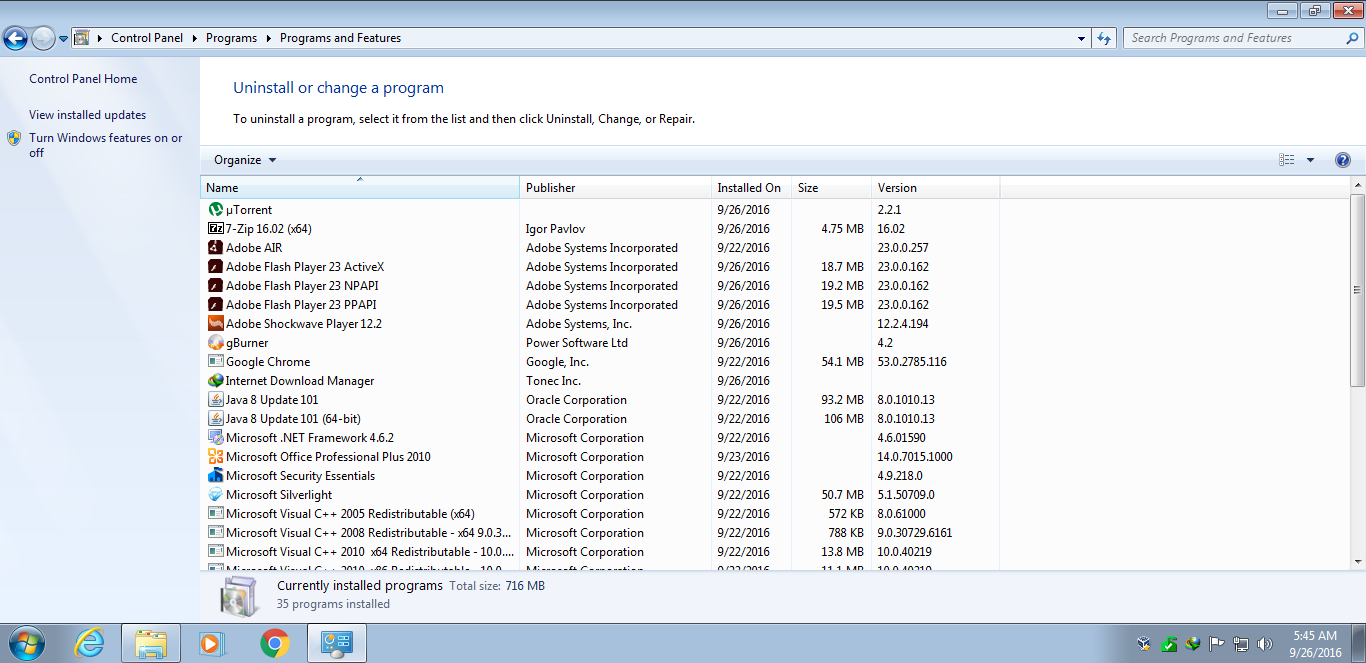Click Microsoft Security Essentials icon
The width and height of the screenshot is (1366, 663).
pos(216,476)
